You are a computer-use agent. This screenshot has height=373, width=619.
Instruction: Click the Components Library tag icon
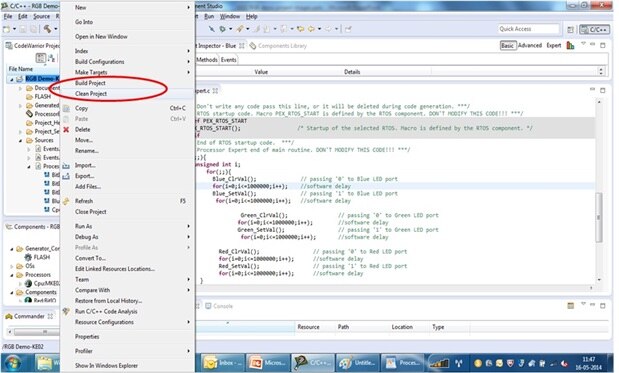[253, 46]
